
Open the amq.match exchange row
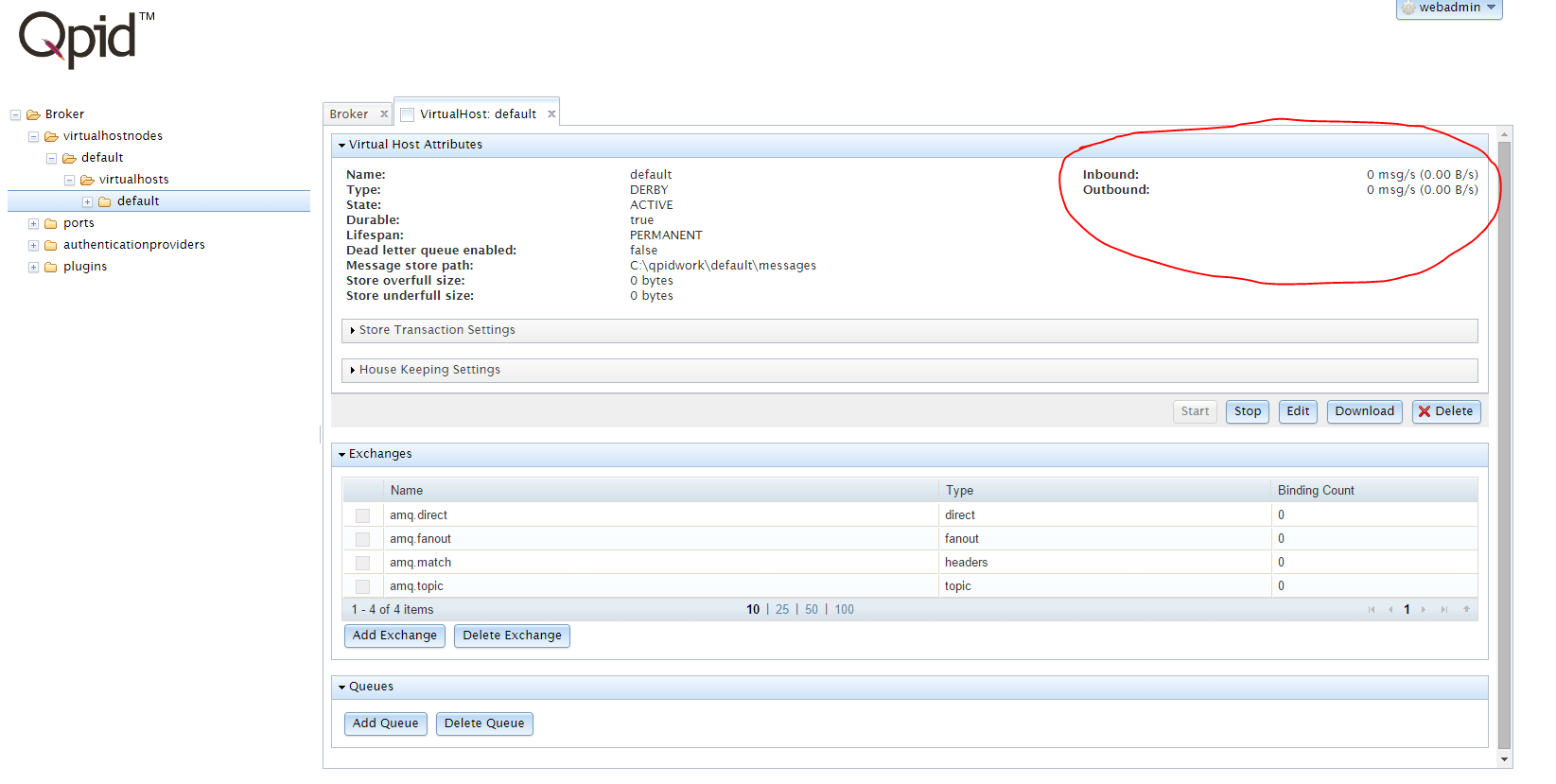(x=910, y=562)
